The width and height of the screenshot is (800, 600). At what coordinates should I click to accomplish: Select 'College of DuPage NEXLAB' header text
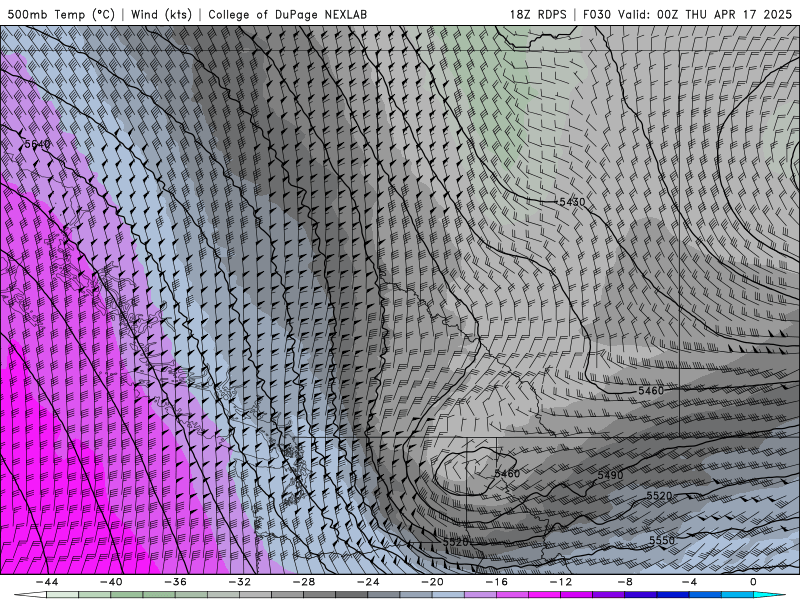(x=287, y=14)
